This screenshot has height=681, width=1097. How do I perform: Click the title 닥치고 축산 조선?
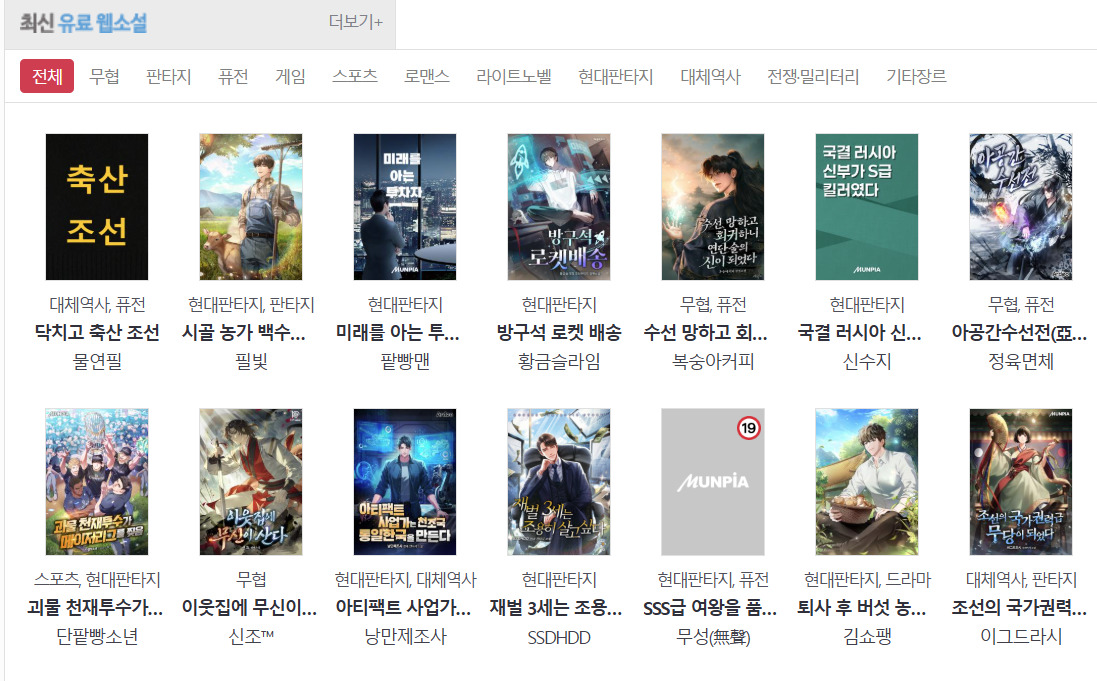click(x=97, y=332)
